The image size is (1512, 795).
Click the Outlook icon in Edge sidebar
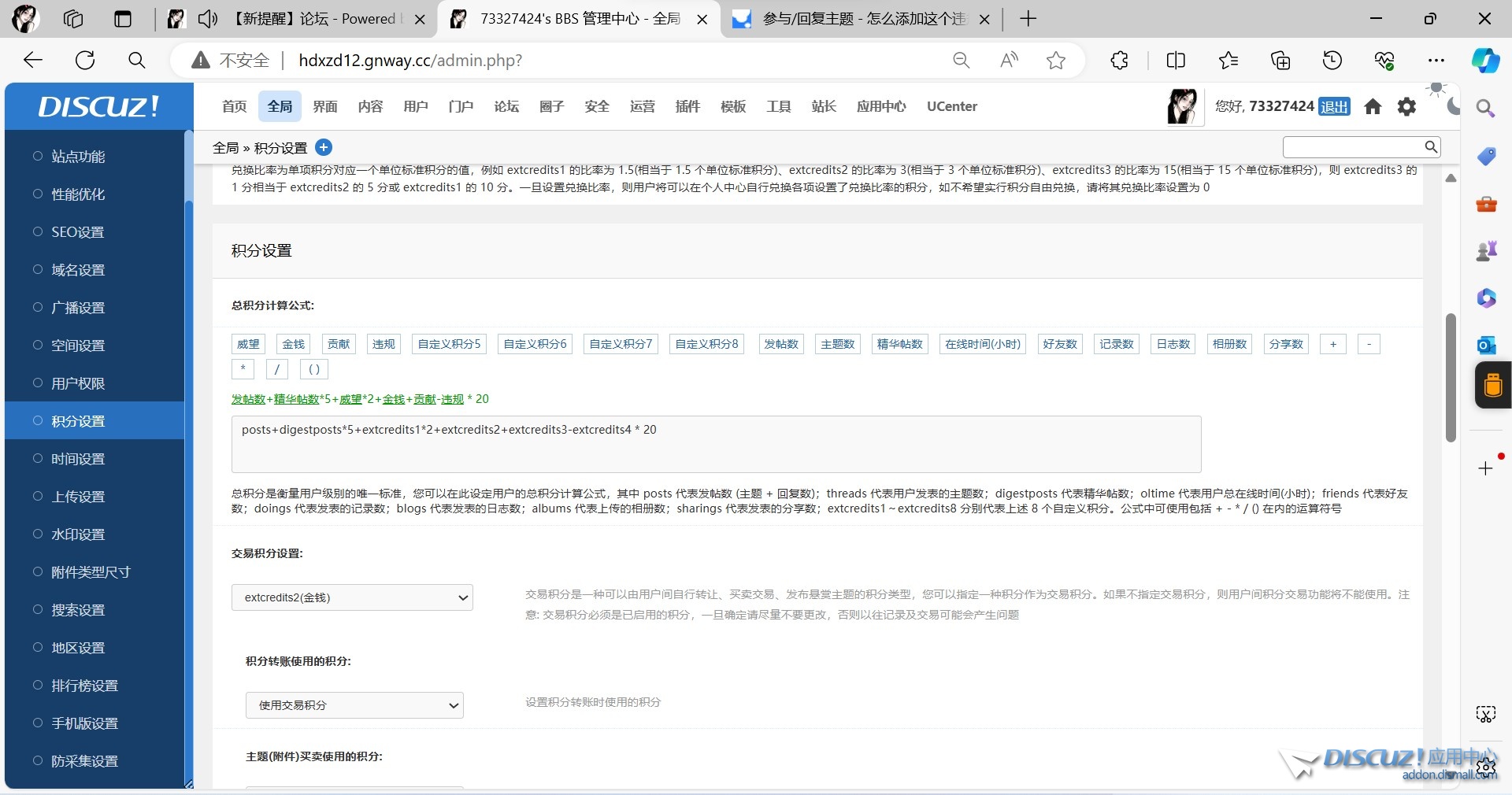click(1486, 345)
